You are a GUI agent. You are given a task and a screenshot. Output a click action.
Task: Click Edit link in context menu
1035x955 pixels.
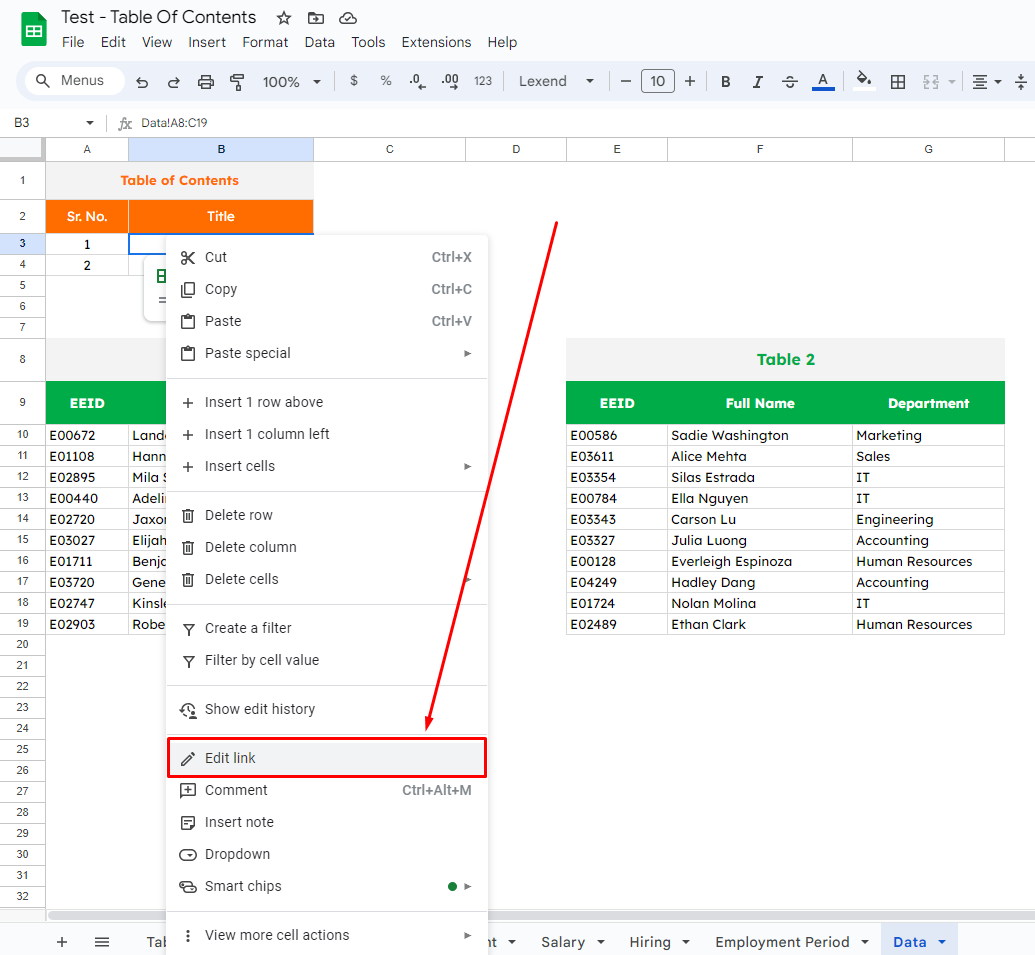pyautogui.click(x=327, y=758)
